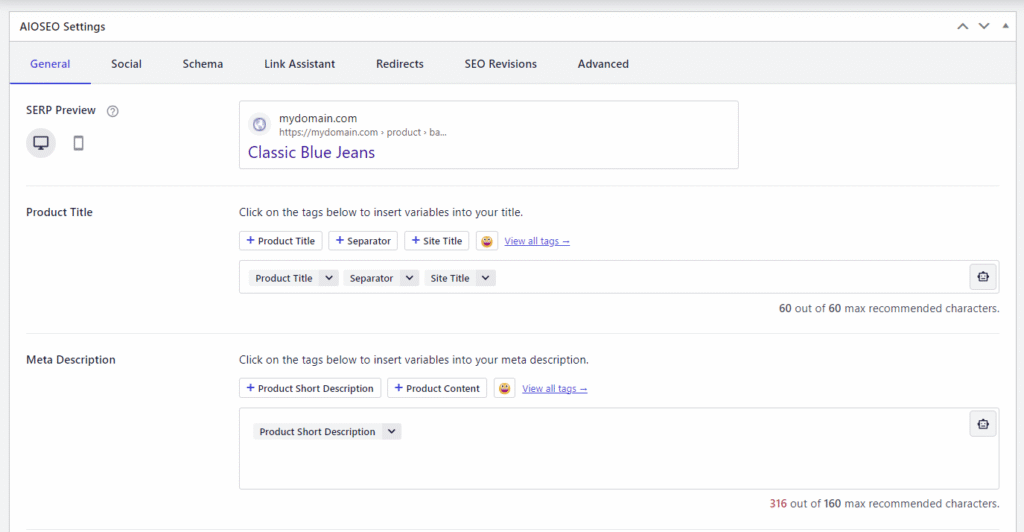Image resolution: width=1024 pixels, height=532 pixels.
Task: Open SERP Preview help tooltip icon
Action: point(112,111)
